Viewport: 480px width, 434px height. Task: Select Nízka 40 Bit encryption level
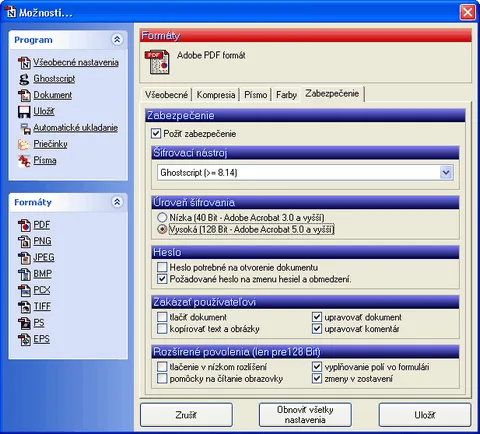point(162,218)
